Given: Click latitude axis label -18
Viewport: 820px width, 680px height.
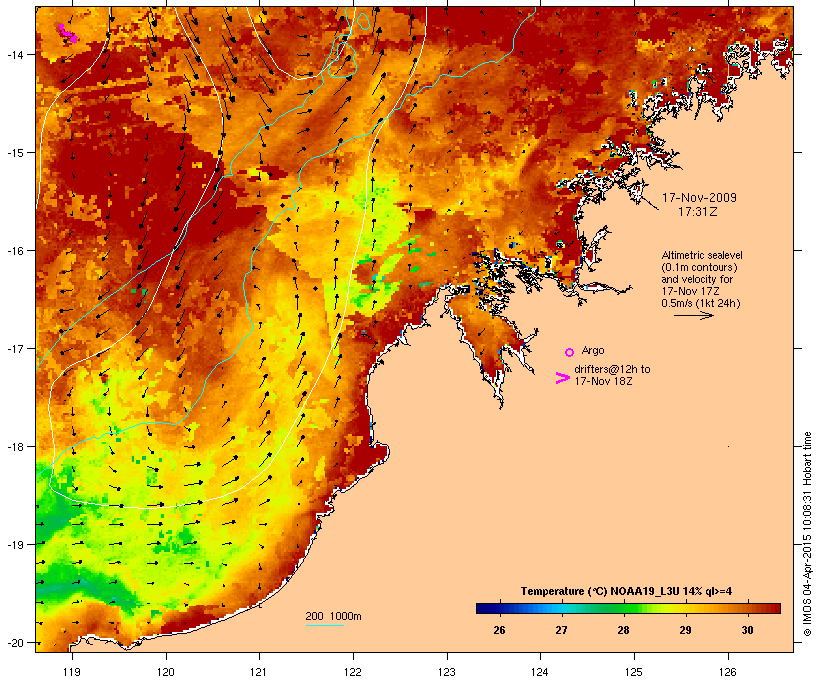Looking at the screenshot, I should pyautogui.click(x=15, y=447).
